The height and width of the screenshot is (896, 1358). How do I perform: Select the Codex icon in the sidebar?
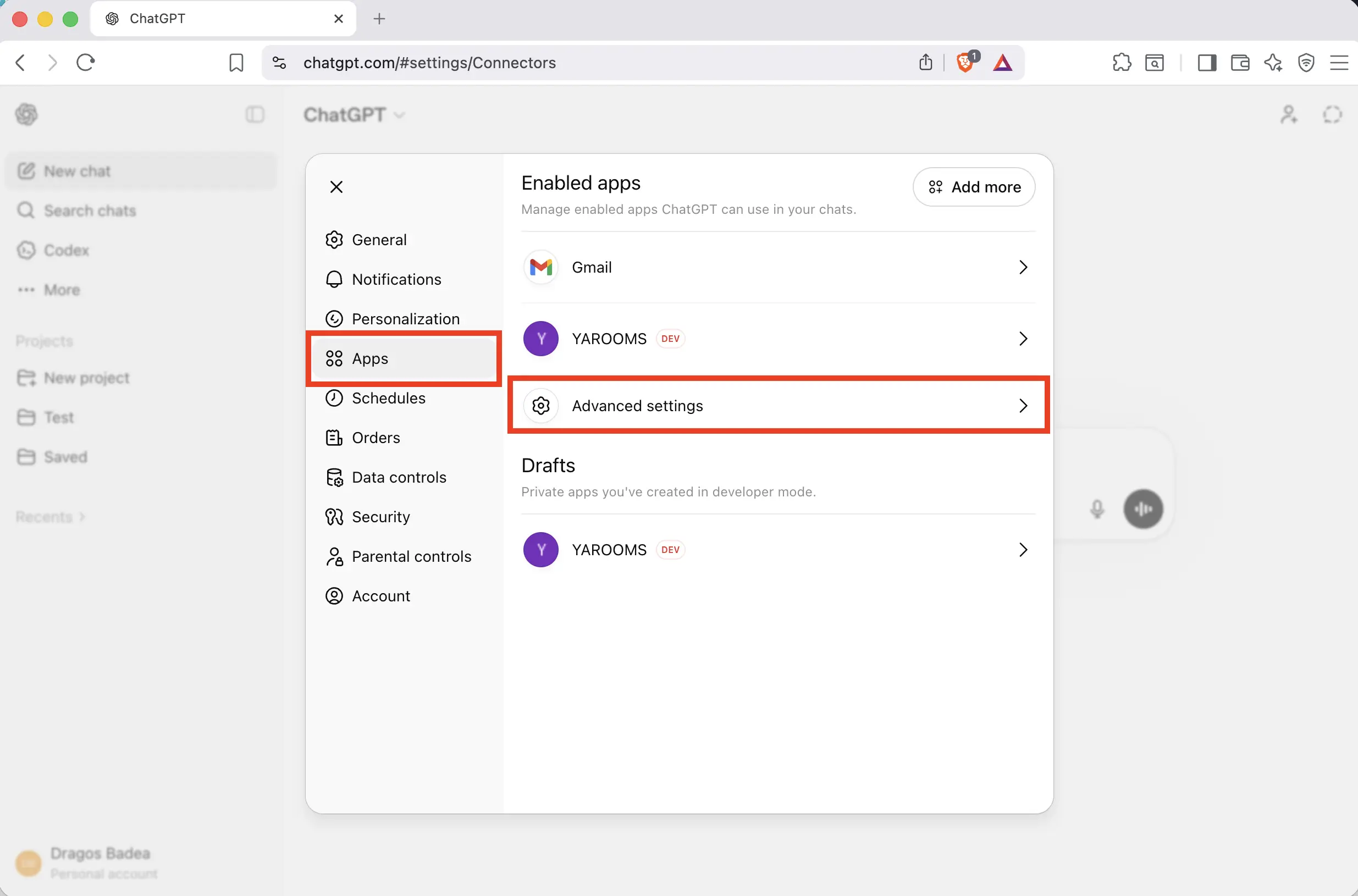(x=26, y=250)
